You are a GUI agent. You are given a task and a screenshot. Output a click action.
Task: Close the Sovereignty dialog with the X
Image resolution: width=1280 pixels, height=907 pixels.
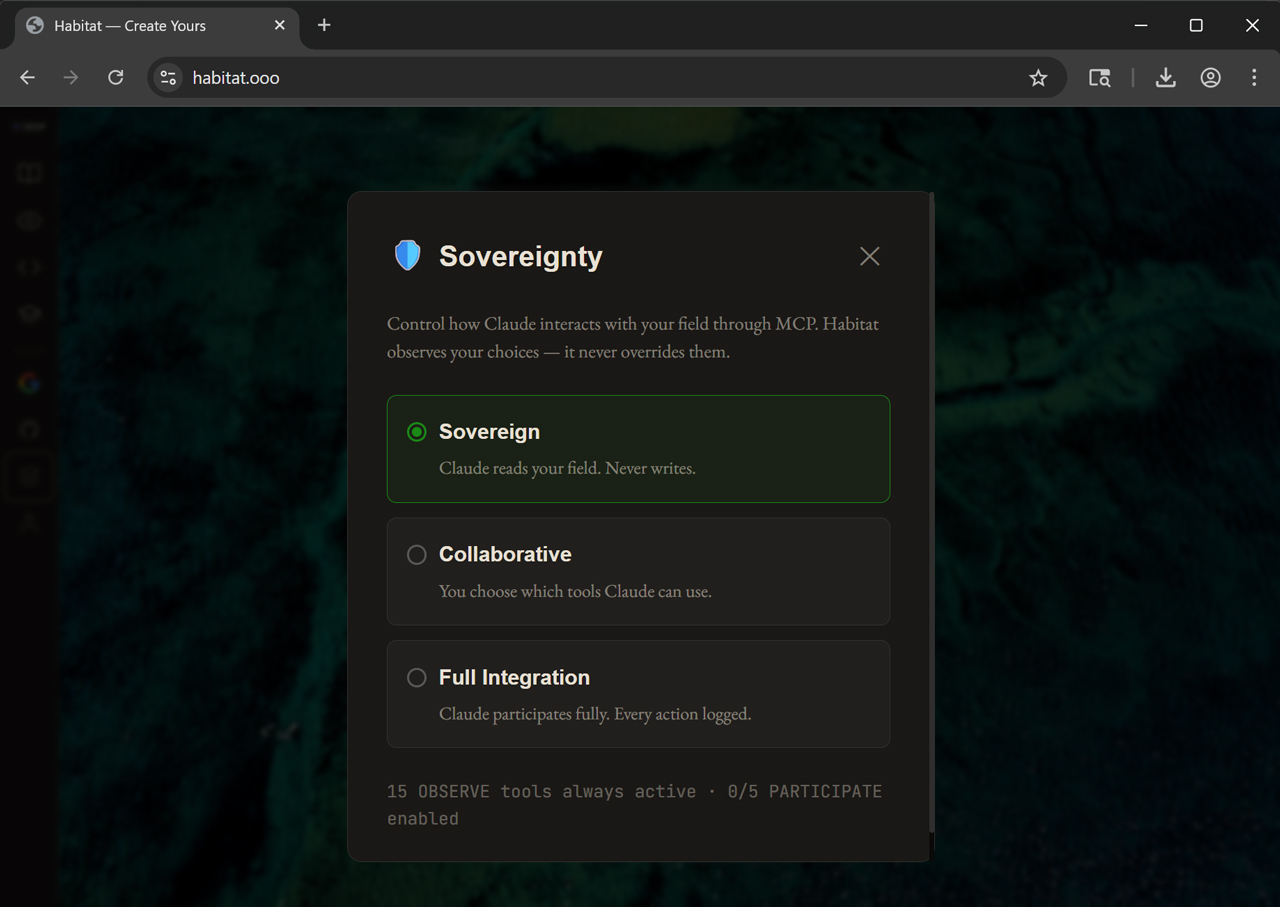869,256
